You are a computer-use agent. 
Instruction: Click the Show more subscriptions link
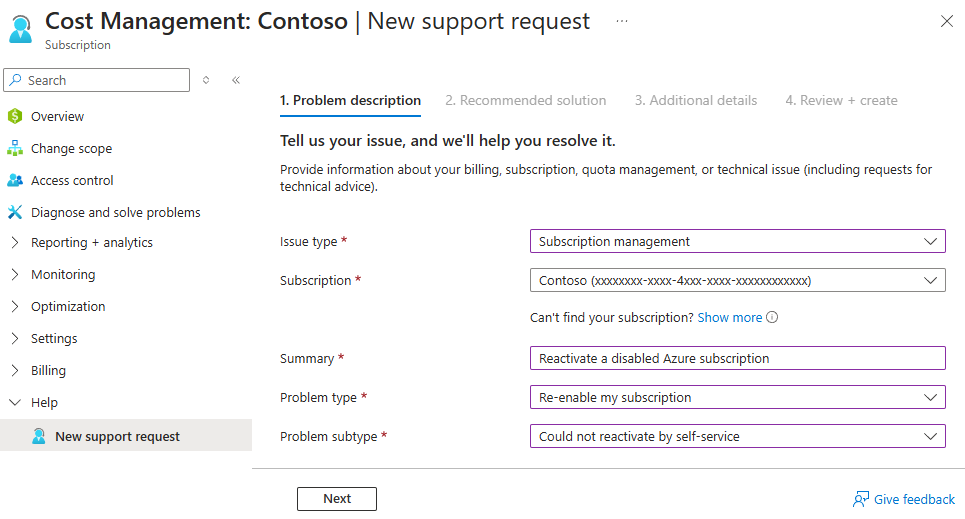coord(729,318)
